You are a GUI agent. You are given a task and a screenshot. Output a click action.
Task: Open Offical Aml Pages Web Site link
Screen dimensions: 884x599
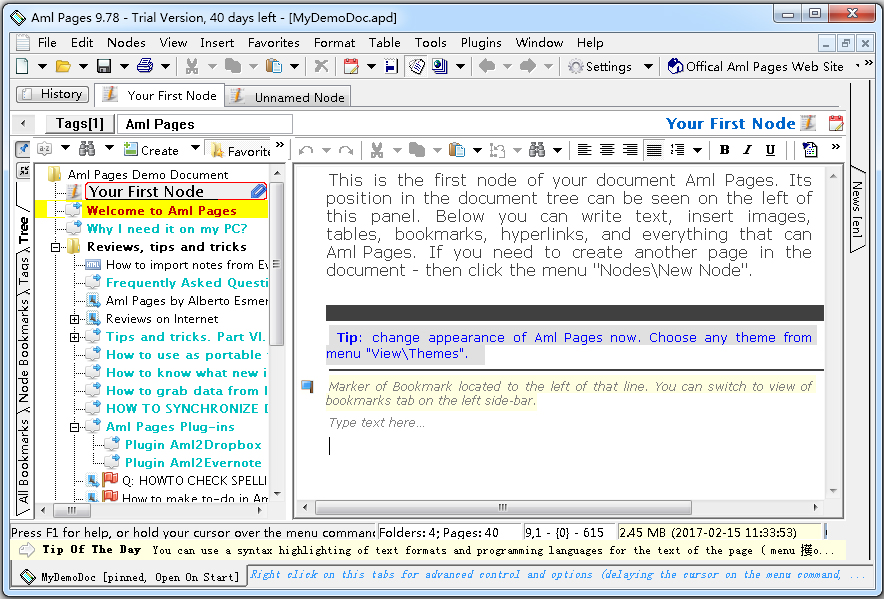pos(755,67)
